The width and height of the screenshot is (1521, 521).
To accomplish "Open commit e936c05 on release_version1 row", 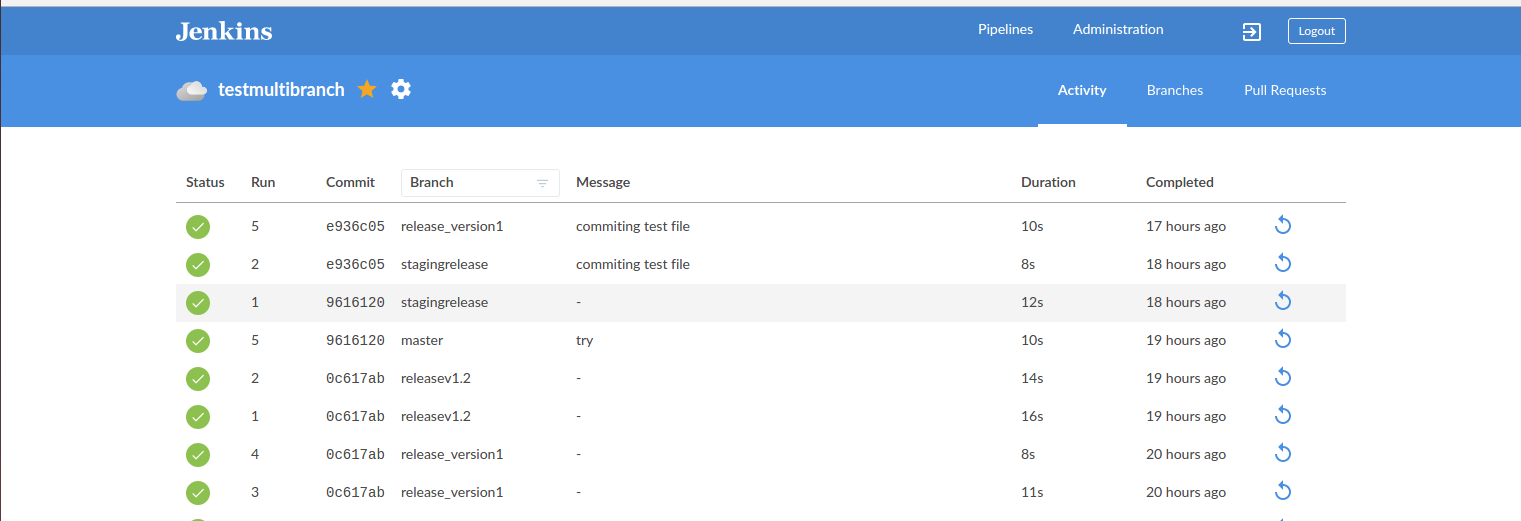I will coord(355,226).
